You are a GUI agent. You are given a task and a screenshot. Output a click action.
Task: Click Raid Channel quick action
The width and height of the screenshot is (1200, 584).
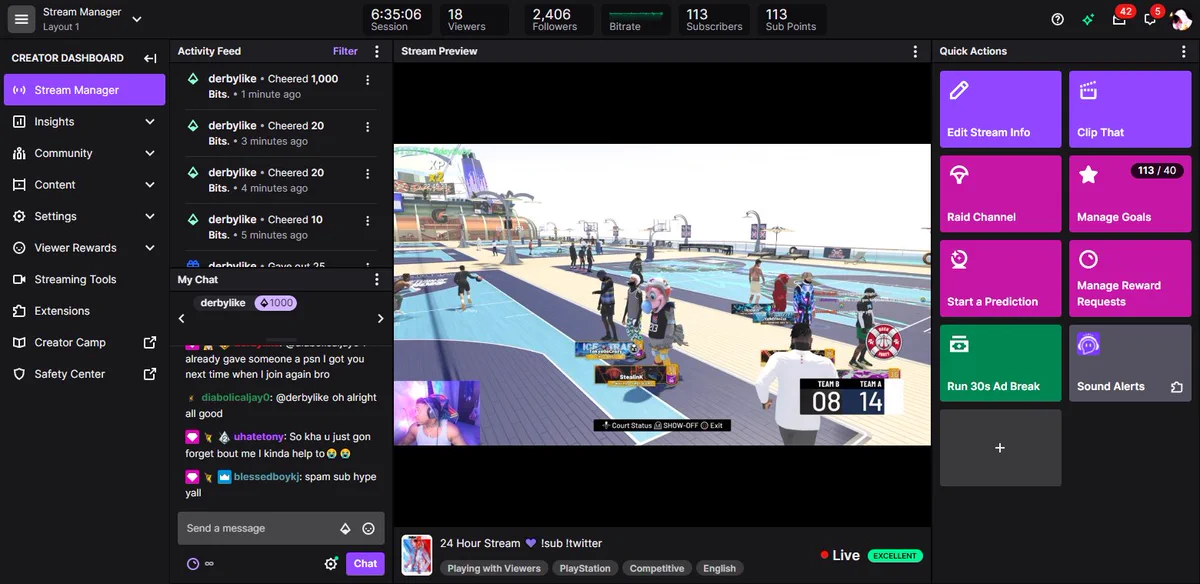pos(1000,194)
